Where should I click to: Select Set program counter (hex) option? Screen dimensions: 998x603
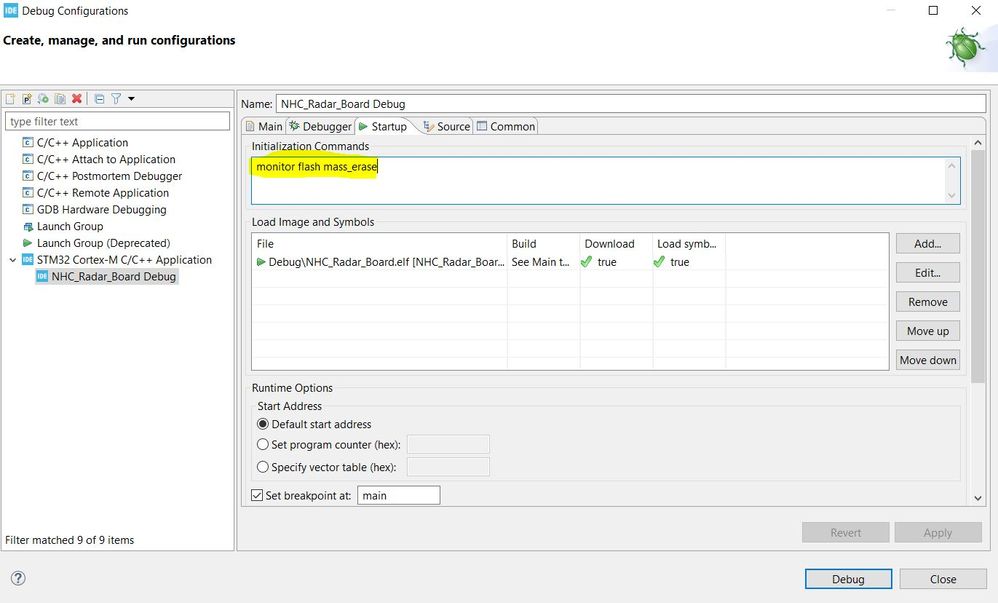pyautogui.click(x=262, y=444)
